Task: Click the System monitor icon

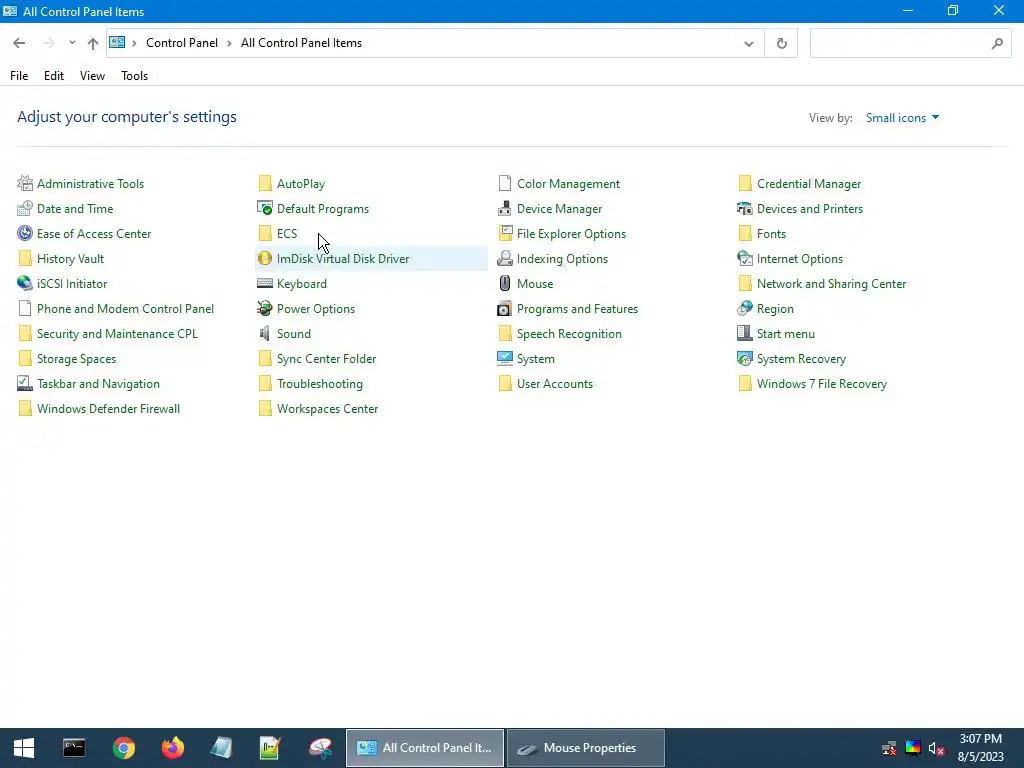Action: click(505, 359)
